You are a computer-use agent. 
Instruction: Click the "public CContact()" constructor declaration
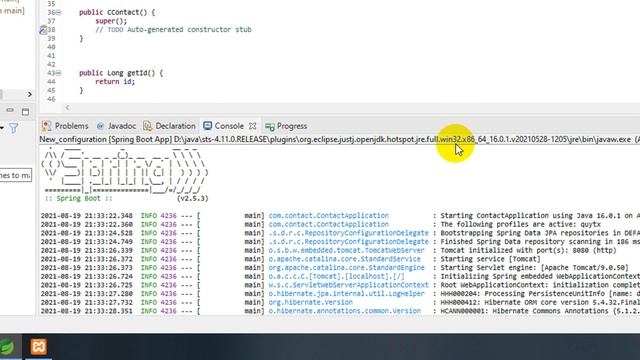click(117, 13)
